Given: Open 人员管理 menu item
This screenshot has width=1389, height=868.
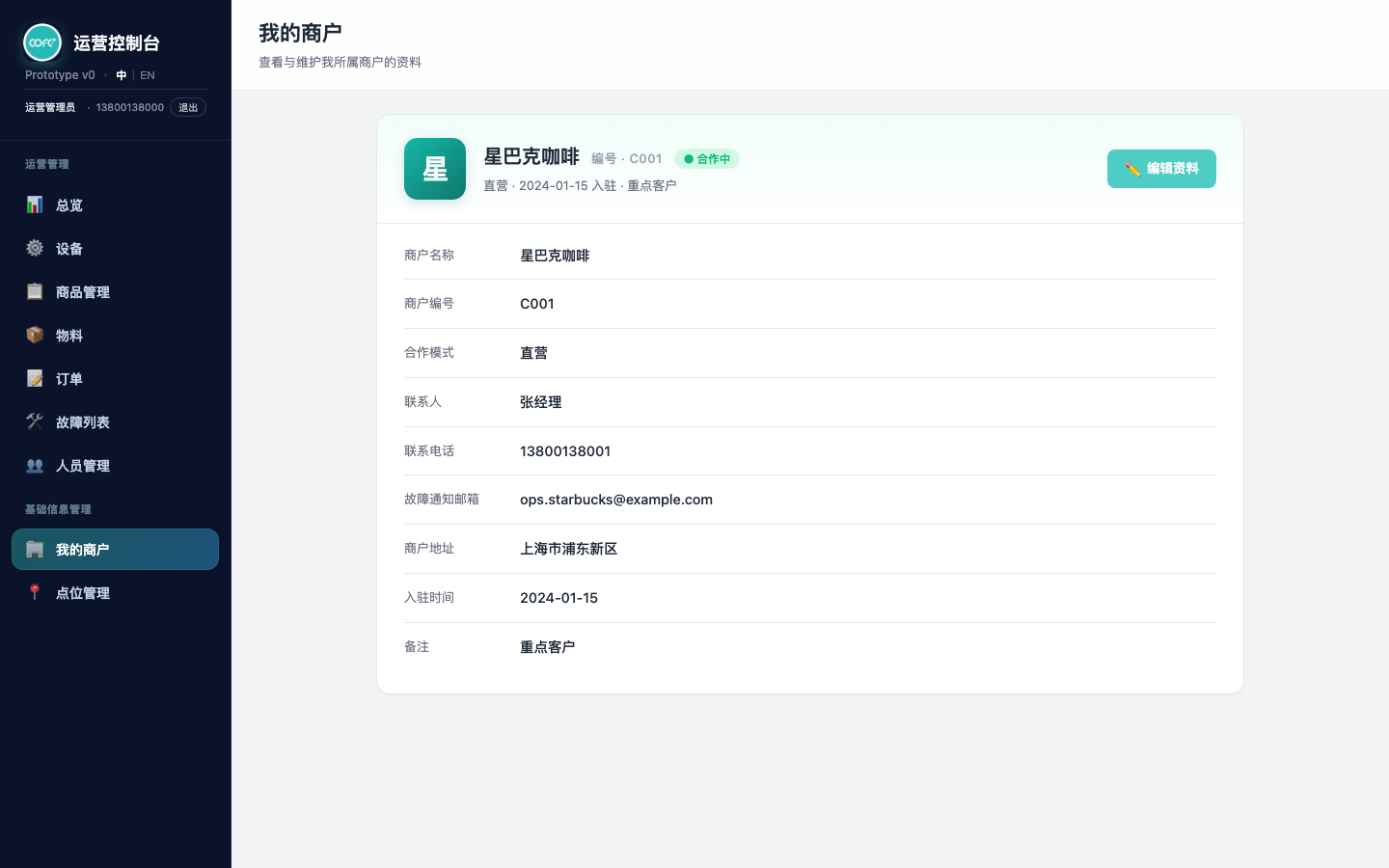Looking at the screenshot, I should point(115,465).
